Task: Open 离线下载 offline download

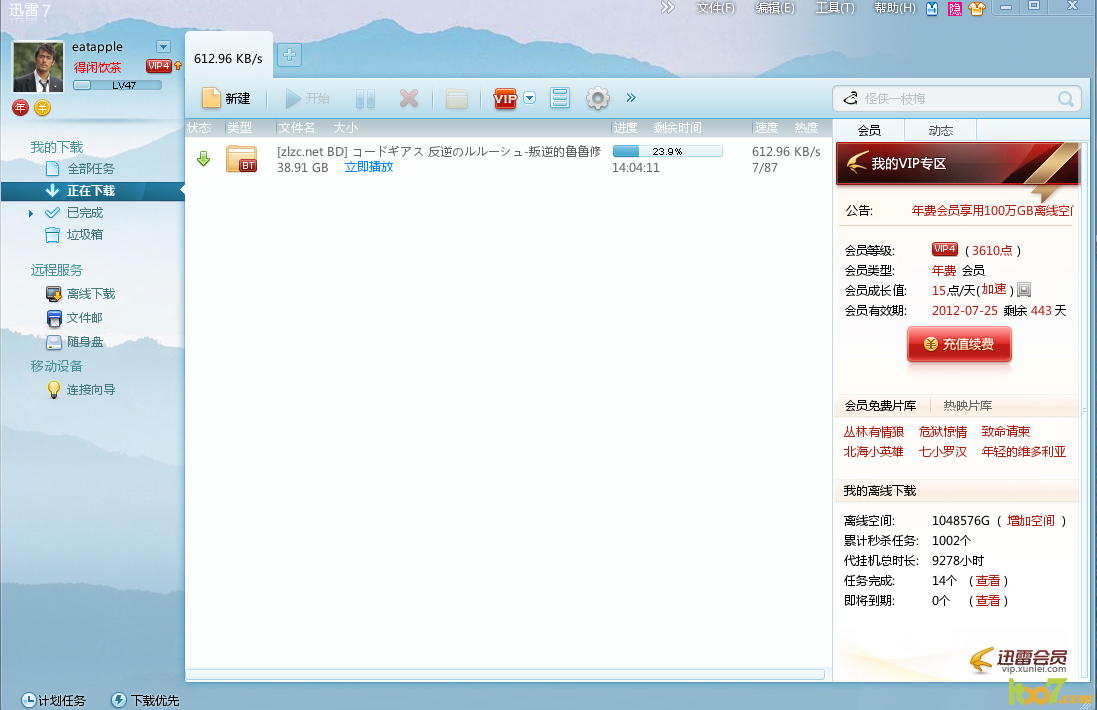Action: click(92, 294)
